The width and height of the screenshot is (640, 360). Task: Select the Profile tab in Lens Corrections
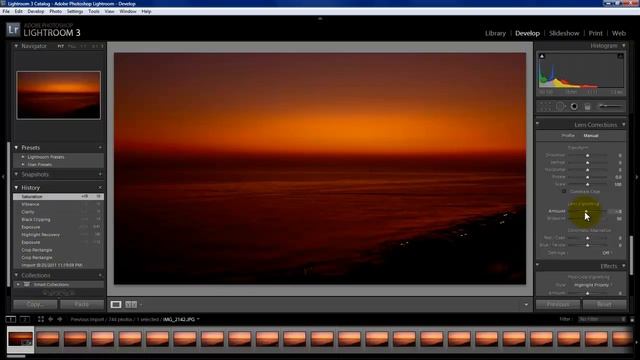pyautogui.click(x=568, y=136)
